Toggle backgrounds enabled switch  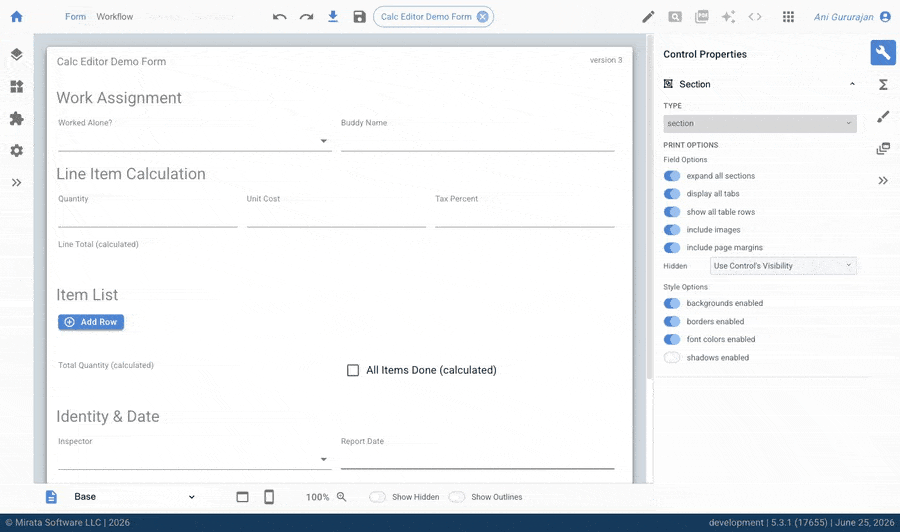pos(672,303)
